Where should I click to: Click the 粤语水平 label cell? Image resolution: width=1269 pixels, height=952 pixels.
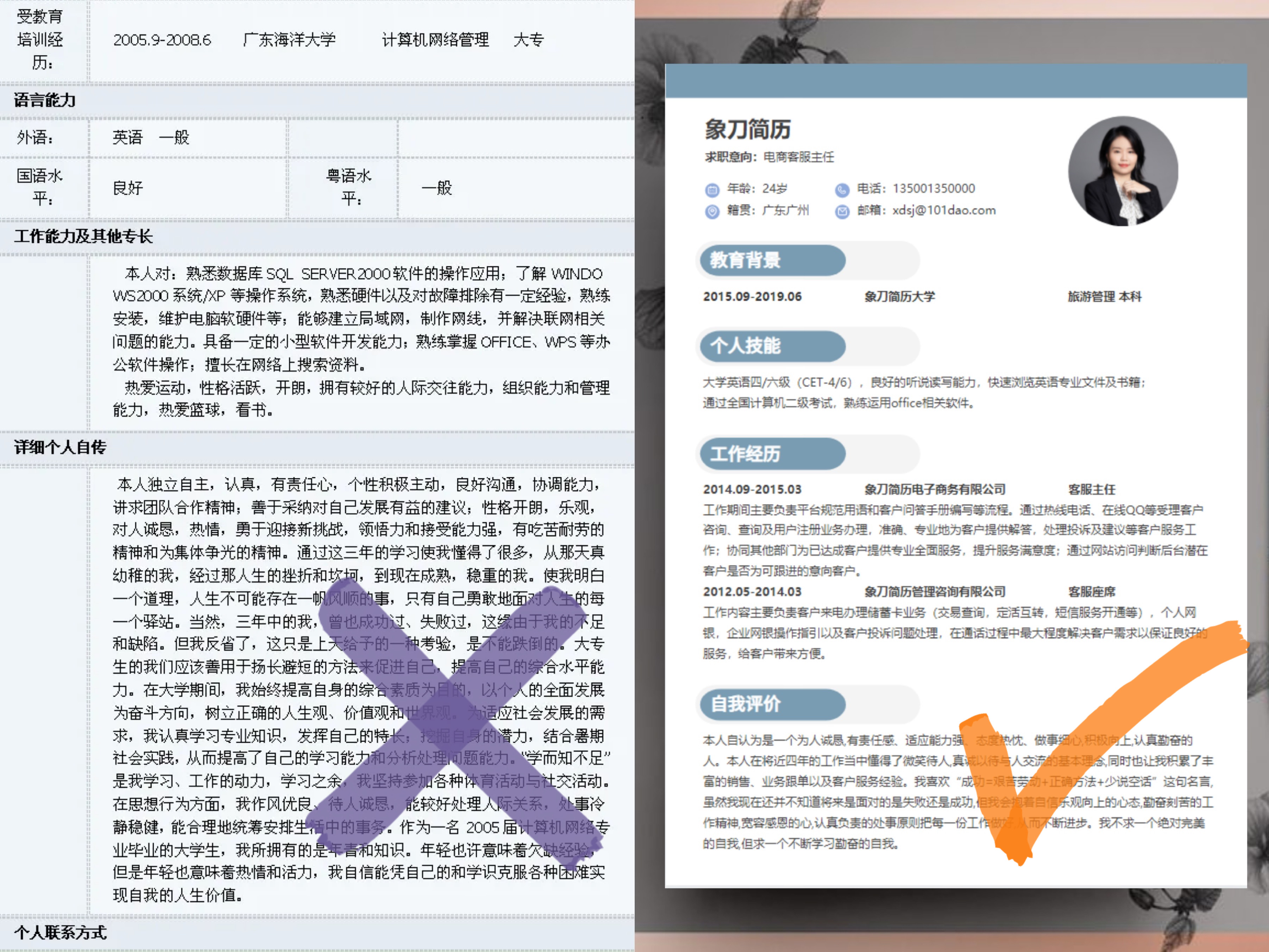(343, 188)
